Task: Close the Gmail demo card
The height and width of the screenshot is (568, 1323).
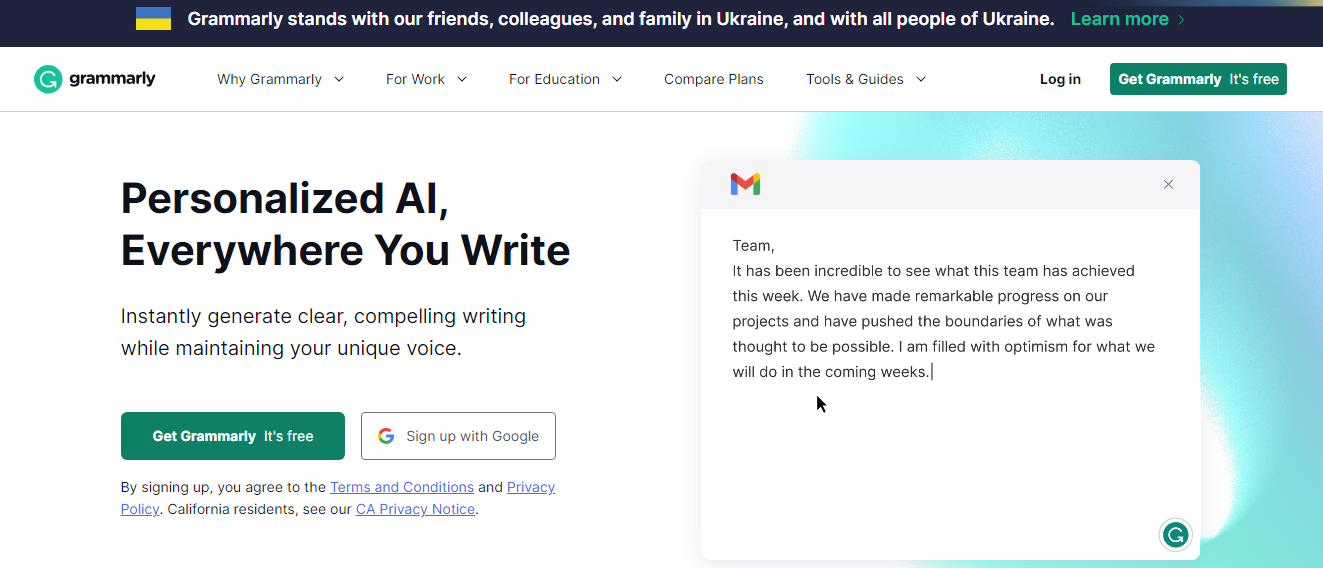Action: click(1168, 184)
